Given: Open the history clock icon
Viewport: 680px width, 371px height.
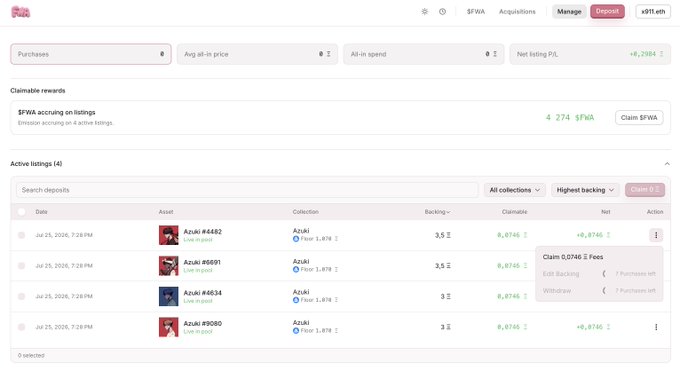Looking at the screenshot, I should (x=442, y=12).
